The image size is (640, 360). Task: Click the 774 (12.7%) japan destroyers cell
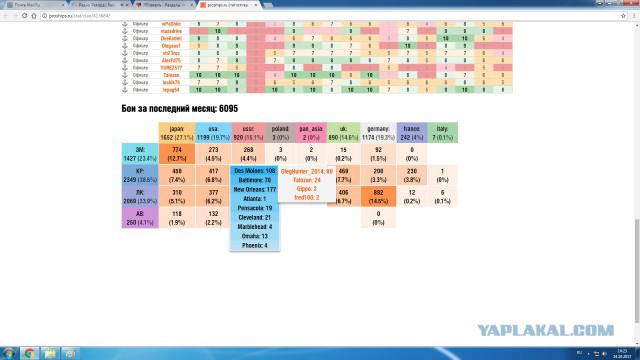click(177, 154)
